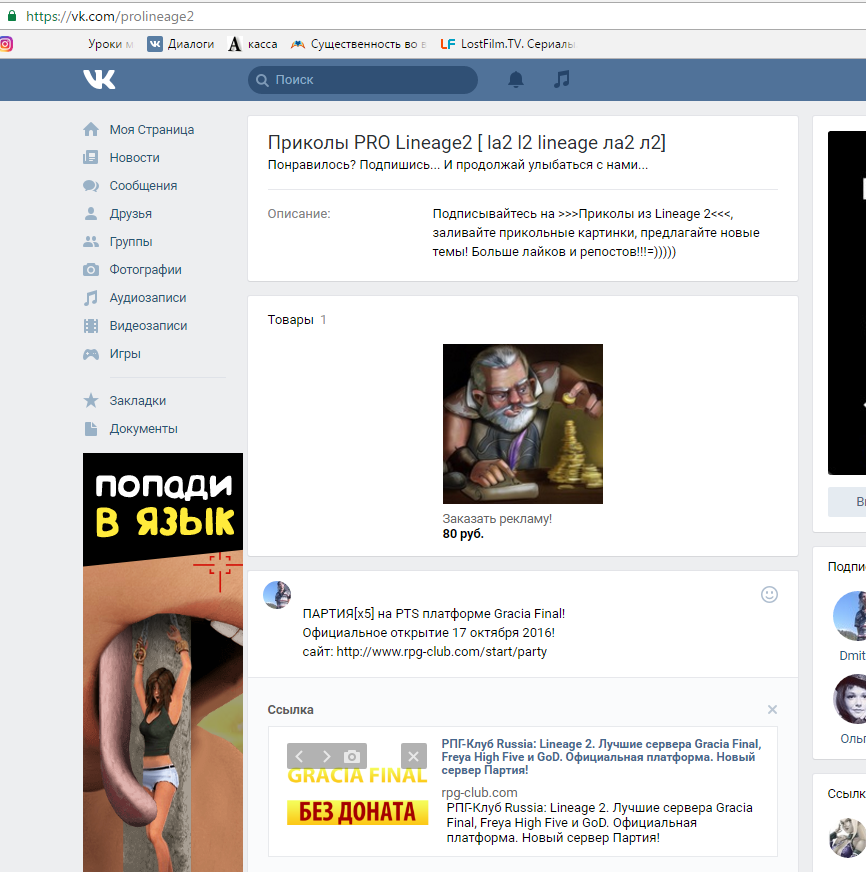The height and width of the screenshot is (872, 866).
Task: Open the касса bookmark
Action: [x=253, y=44]
